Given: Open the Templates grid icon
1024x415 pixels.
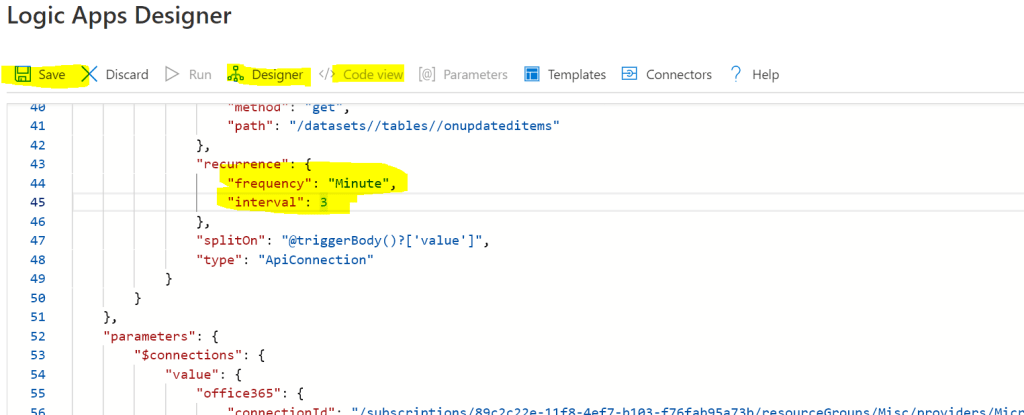Looking at the screenshot, I should point(532,74).
